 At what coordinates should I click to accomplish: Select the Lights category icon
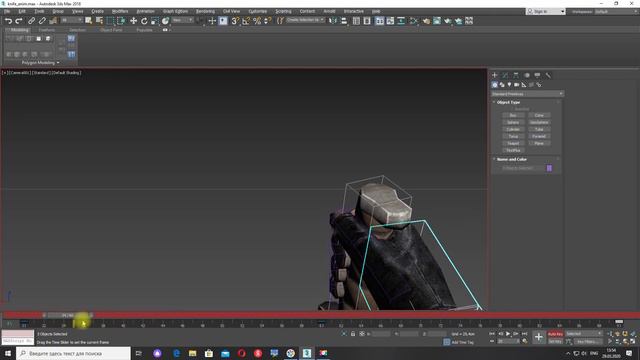pos(509,84)
